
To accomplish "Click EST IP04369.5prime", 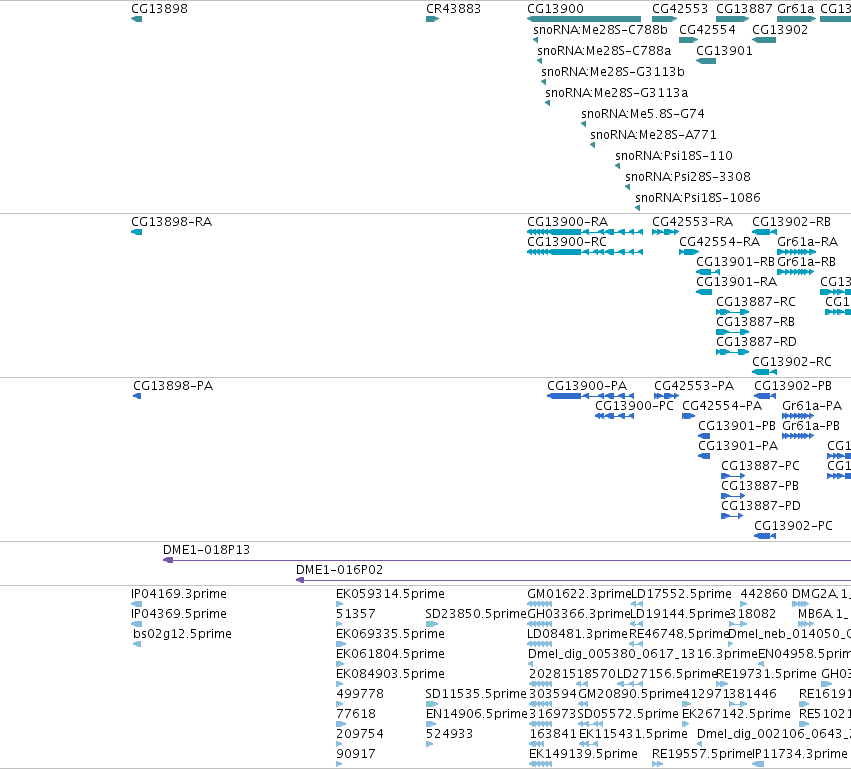I will pyautogui.click(x=179, y=614).
